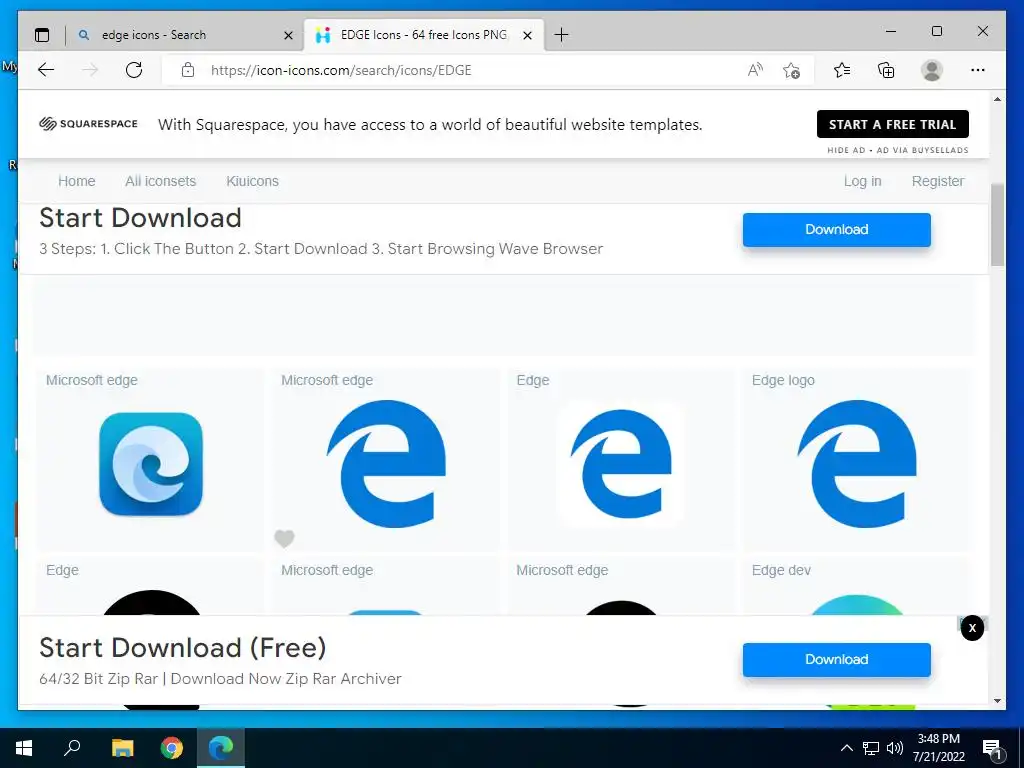Image resolution: width=1024 pixels, height=768 pixels.
Task: Open network status tray icon
Action: point(871,748)
